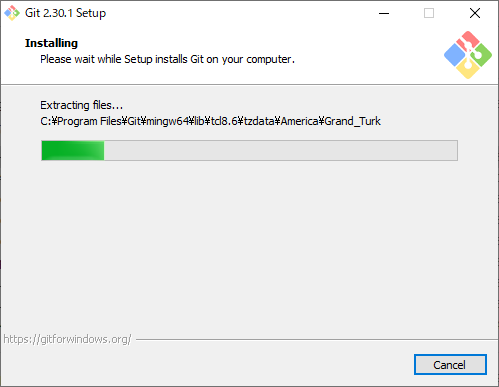Click "Program Files" in the extraction path
The width and height of the screenshot is (499, 387).
click(x=89, y=121)
